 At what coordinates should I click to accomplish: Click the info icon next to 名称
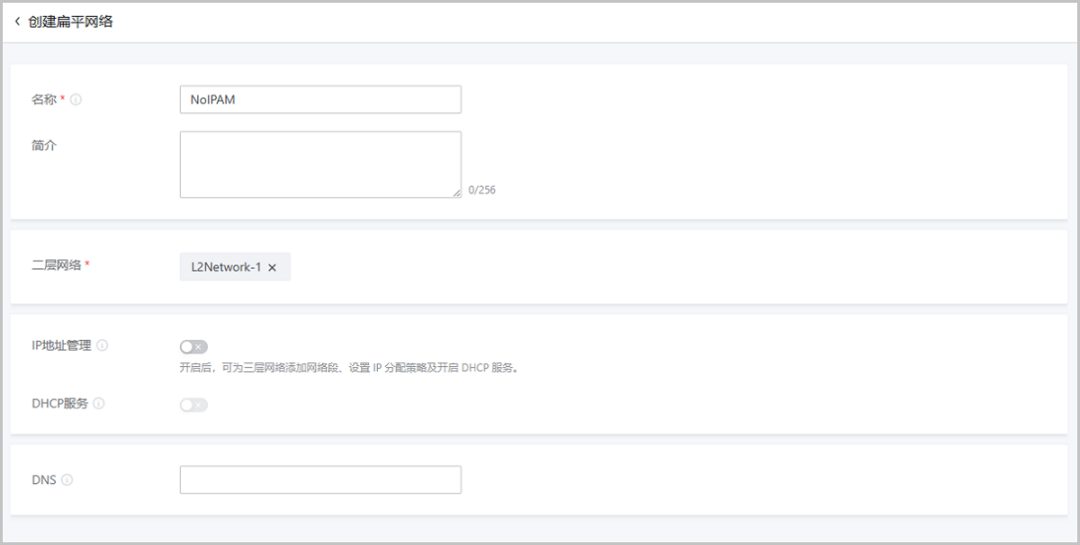tap(76, 100)
